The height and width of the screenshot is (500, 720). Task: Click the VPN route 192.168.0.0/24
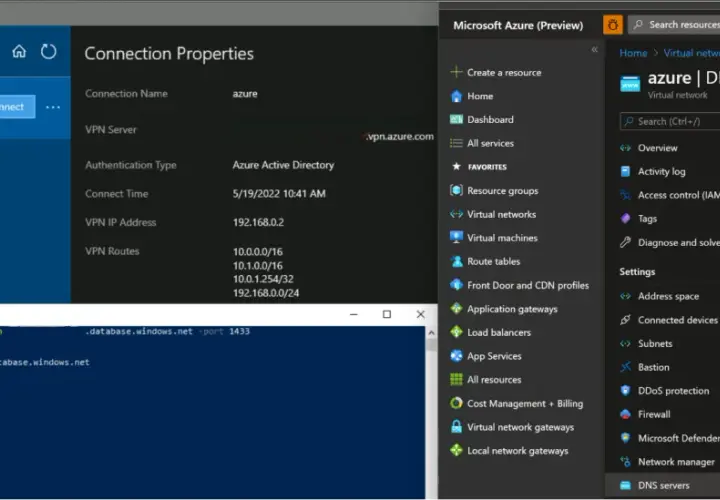tap(266, 293)
